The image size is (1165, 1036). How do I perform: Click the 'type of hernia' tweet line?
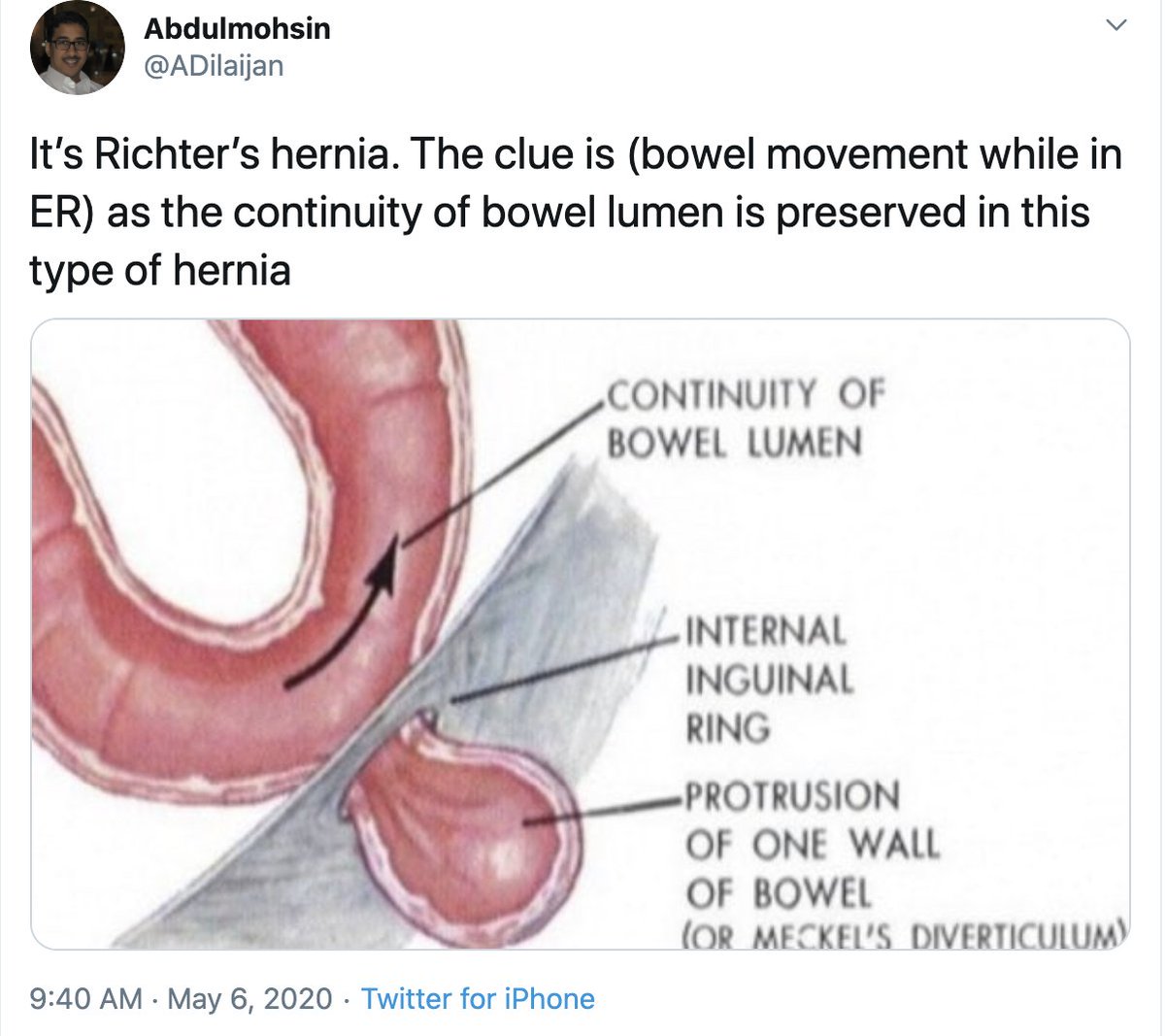(160, 270)
